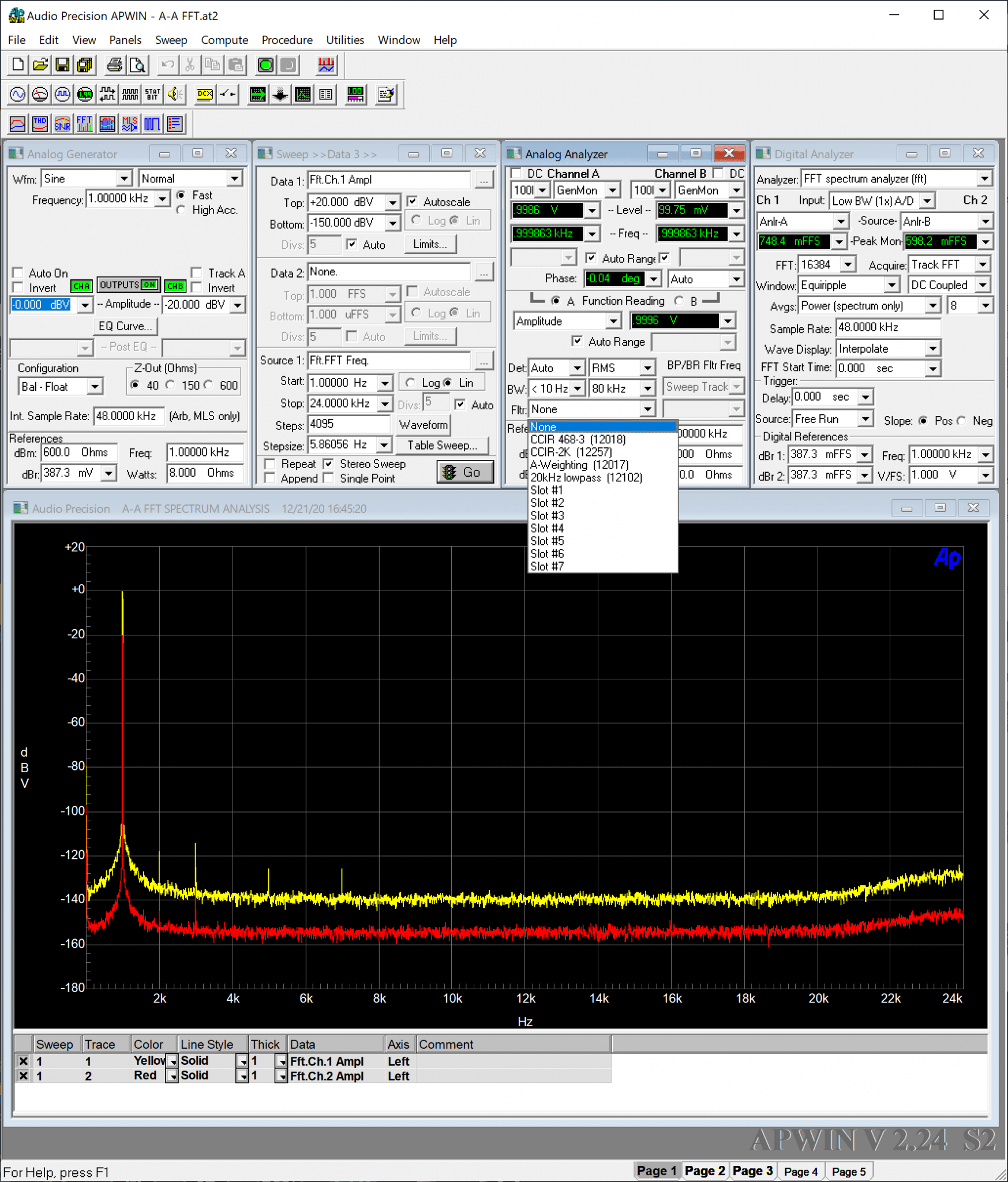This screenshot has width=1008, height=1182.
Task: Click the SNR quick-test icon
Action: 62,124
